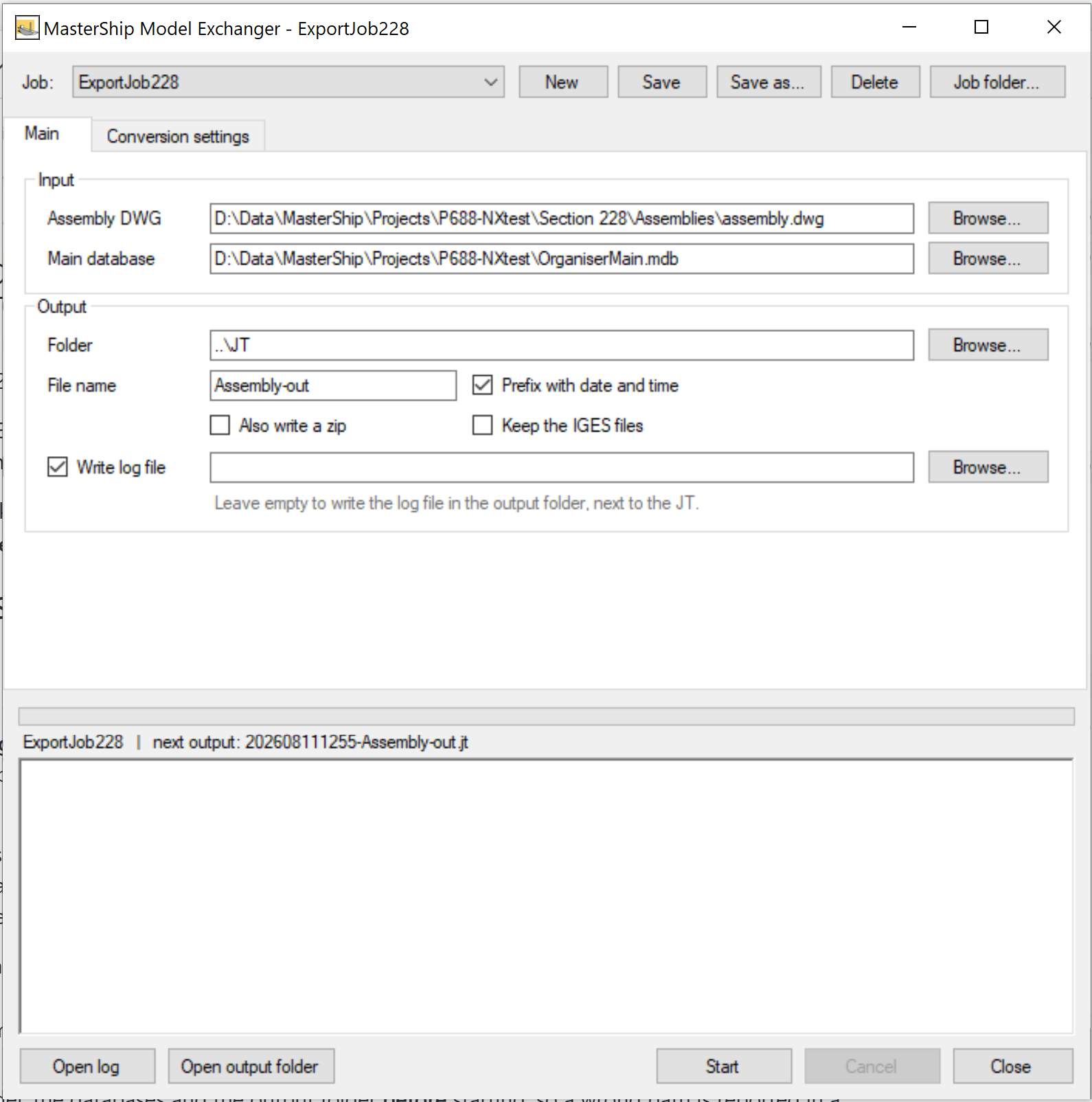Open the Job folder
Image resolution: width=1092 pixels, height=1102 pixels.
coord(997,82)
